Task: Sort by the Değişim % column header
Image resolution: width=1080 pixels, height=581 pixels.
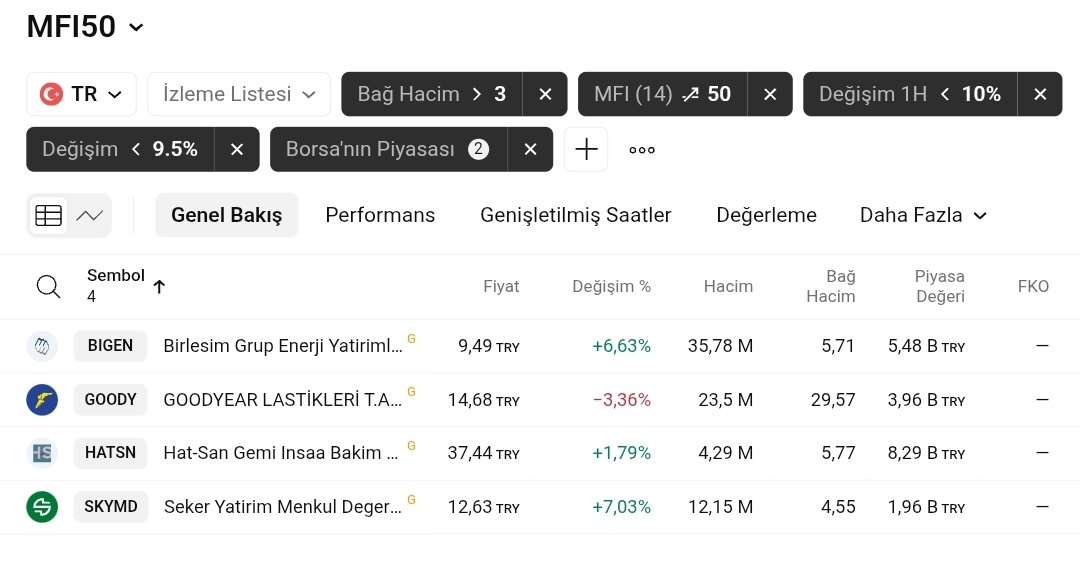Action: click(x=611, y=287)
